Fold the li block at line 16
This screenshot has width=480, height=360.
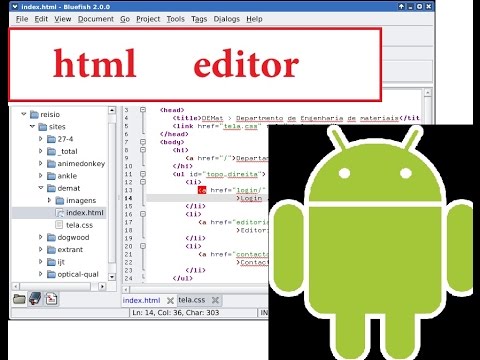click(x=143, y=214)
